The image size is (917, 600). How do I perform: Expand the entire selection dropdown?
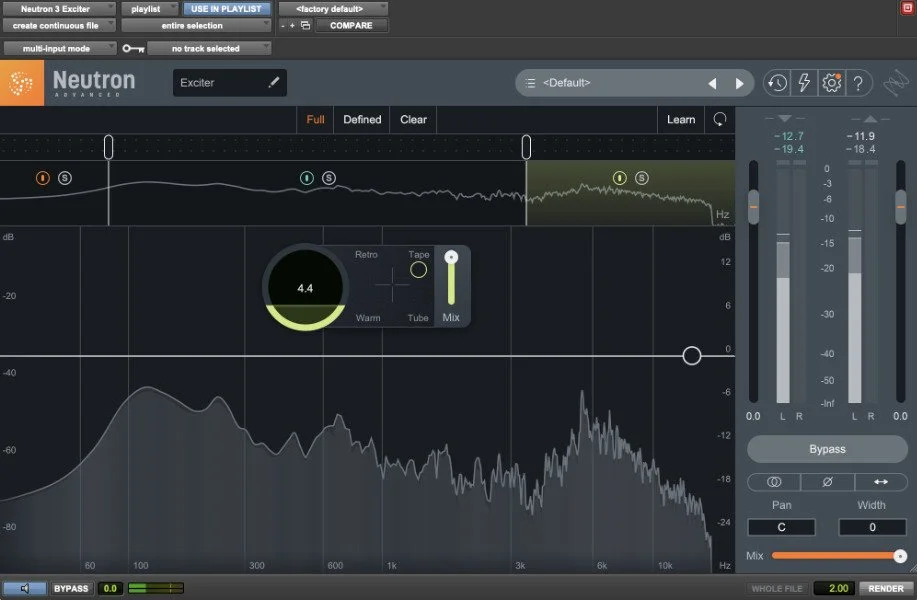pyautogui.click(x=195, y=24)
